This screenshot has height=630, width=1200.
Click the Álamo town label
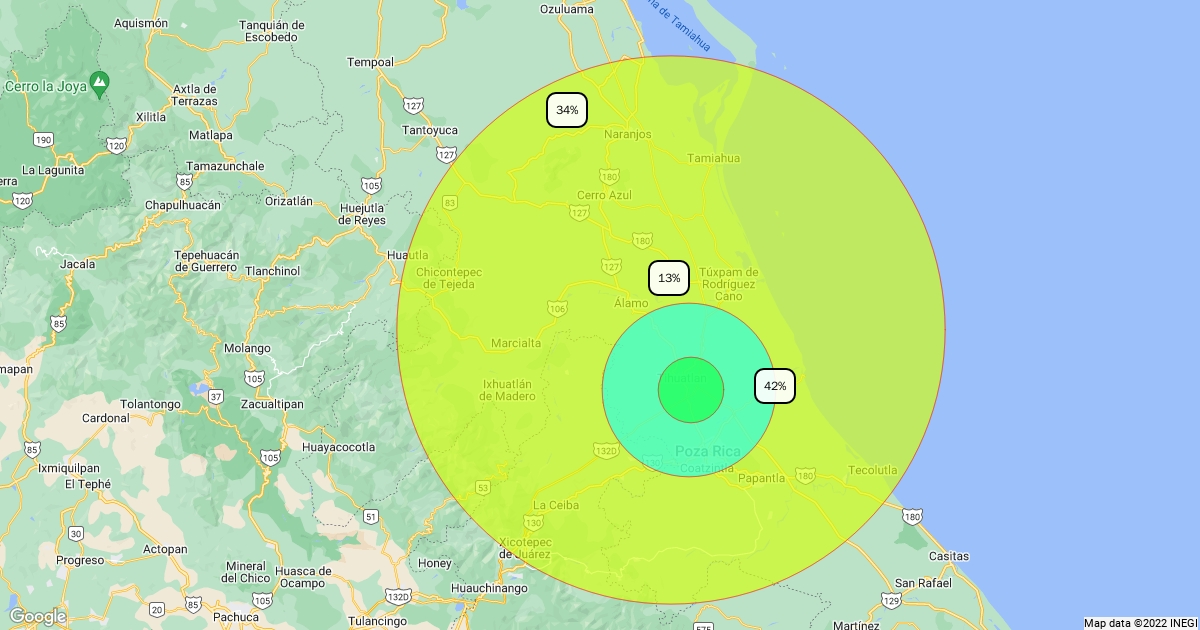click(x=631, y=302)
